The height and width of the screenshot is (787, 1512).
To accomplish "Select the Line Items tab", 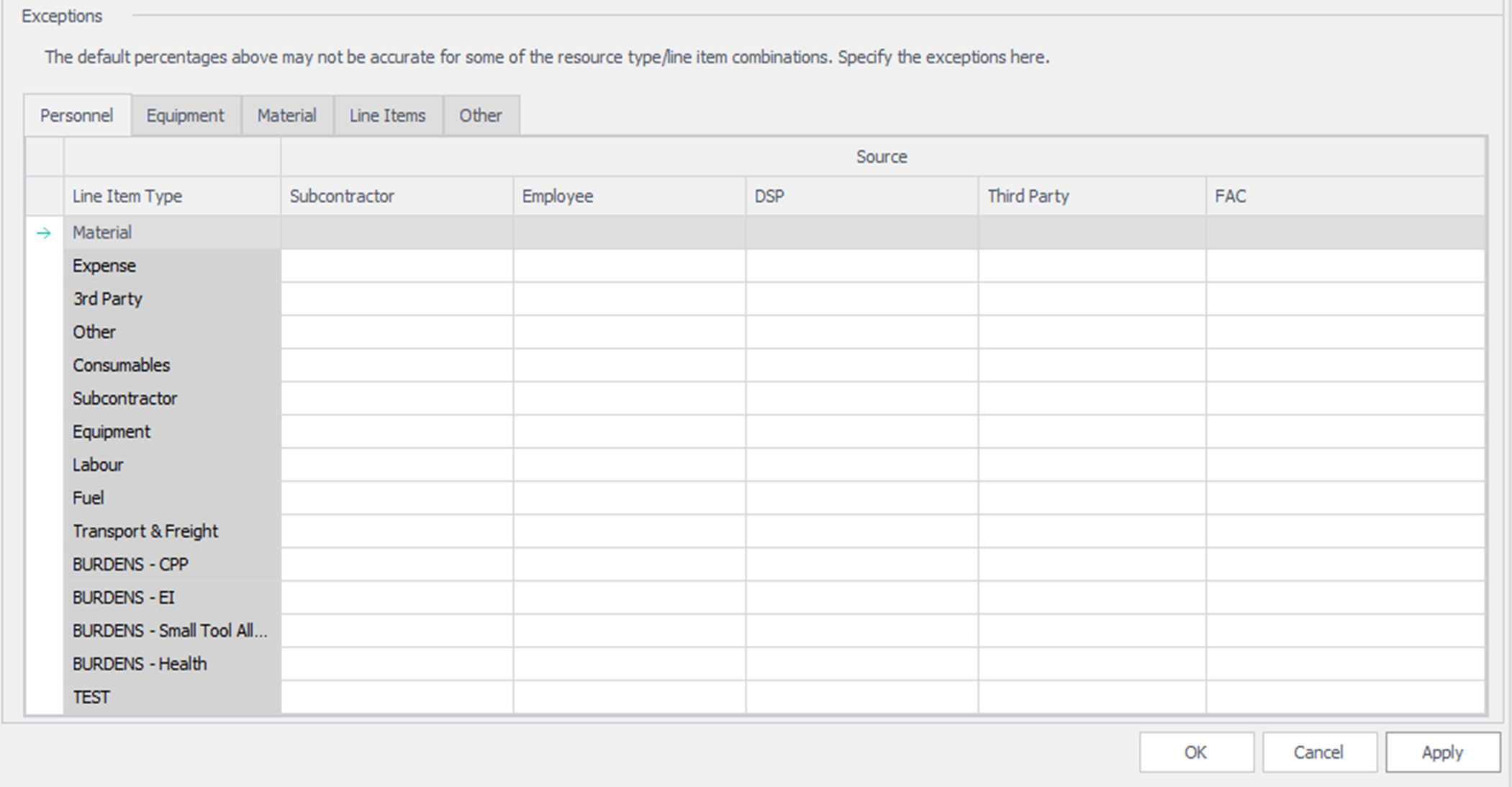I will pos(387,115).
